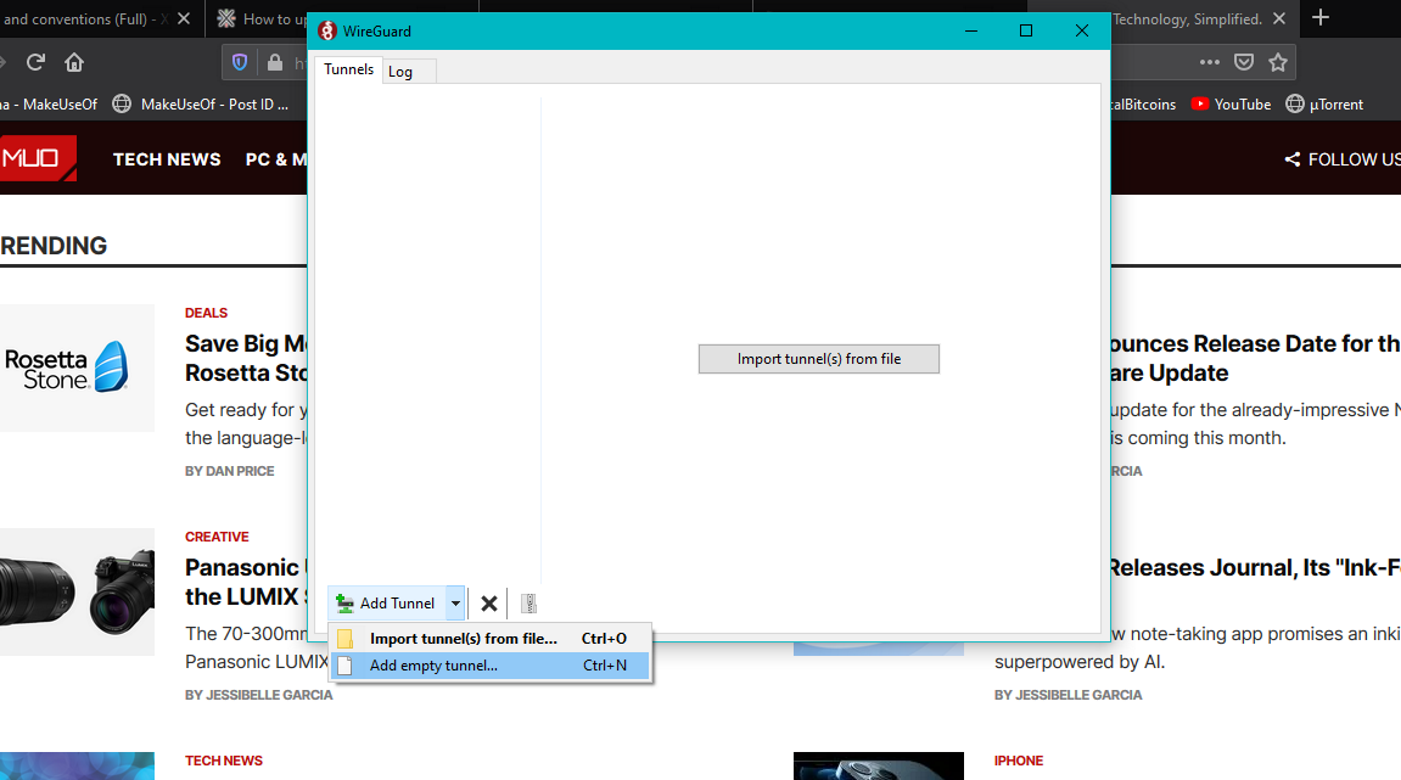Click the Save to Pocket icon
Screen dimensions: 1401x780
pos(1244,62)
